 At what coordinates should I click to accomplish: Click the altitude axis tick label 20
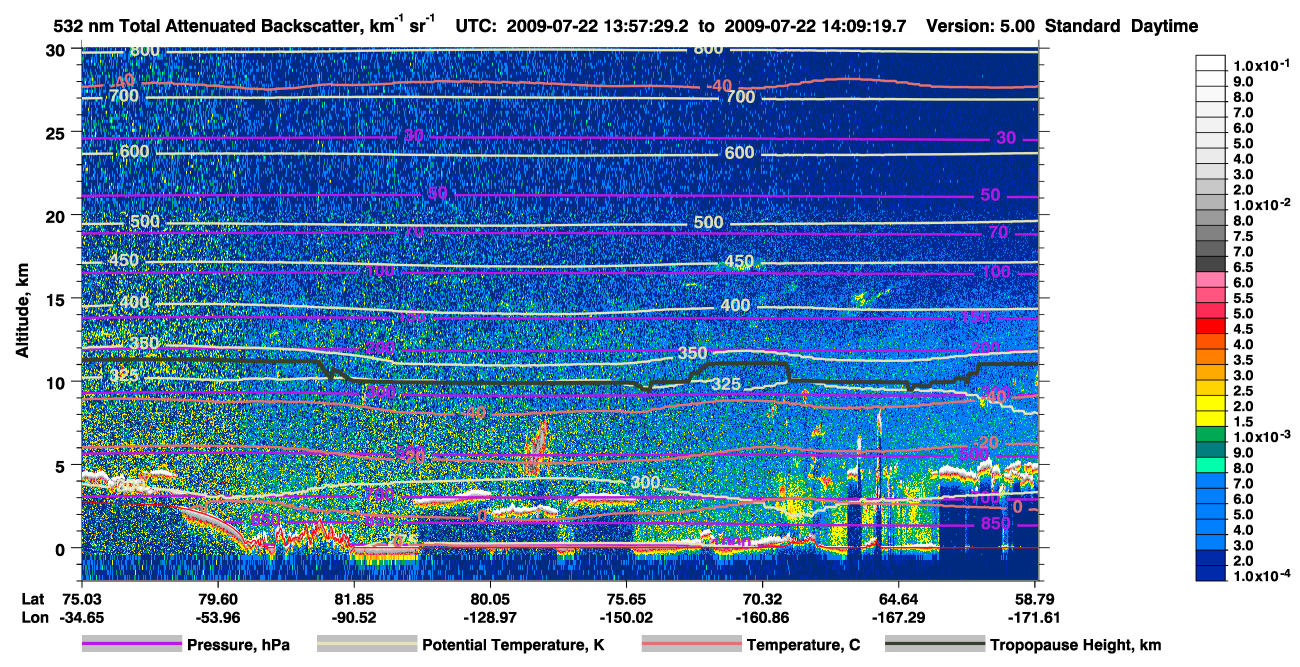click(58, 216)
